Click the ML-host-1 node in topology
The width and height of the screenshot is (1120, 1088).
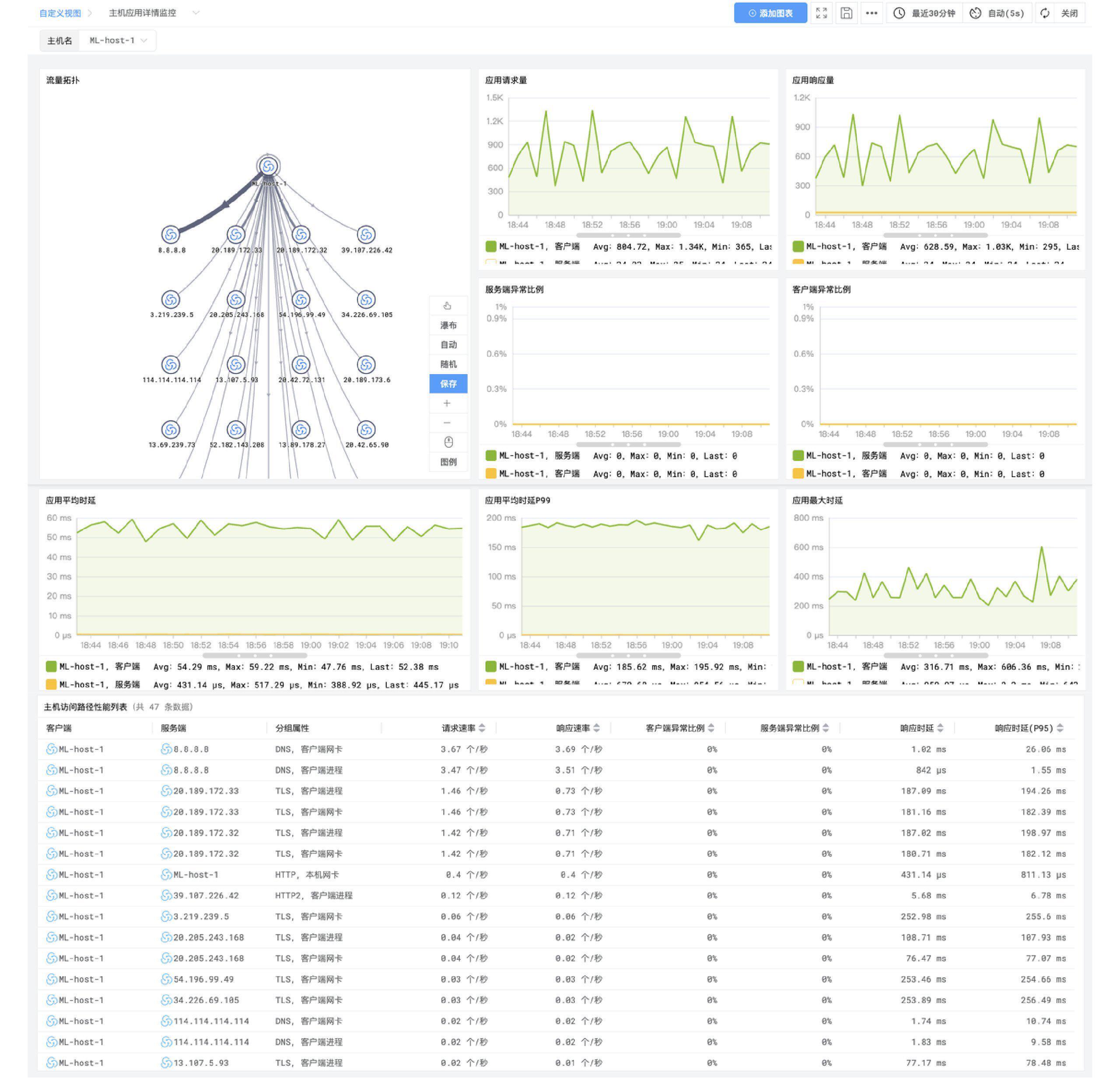point(268,166)
